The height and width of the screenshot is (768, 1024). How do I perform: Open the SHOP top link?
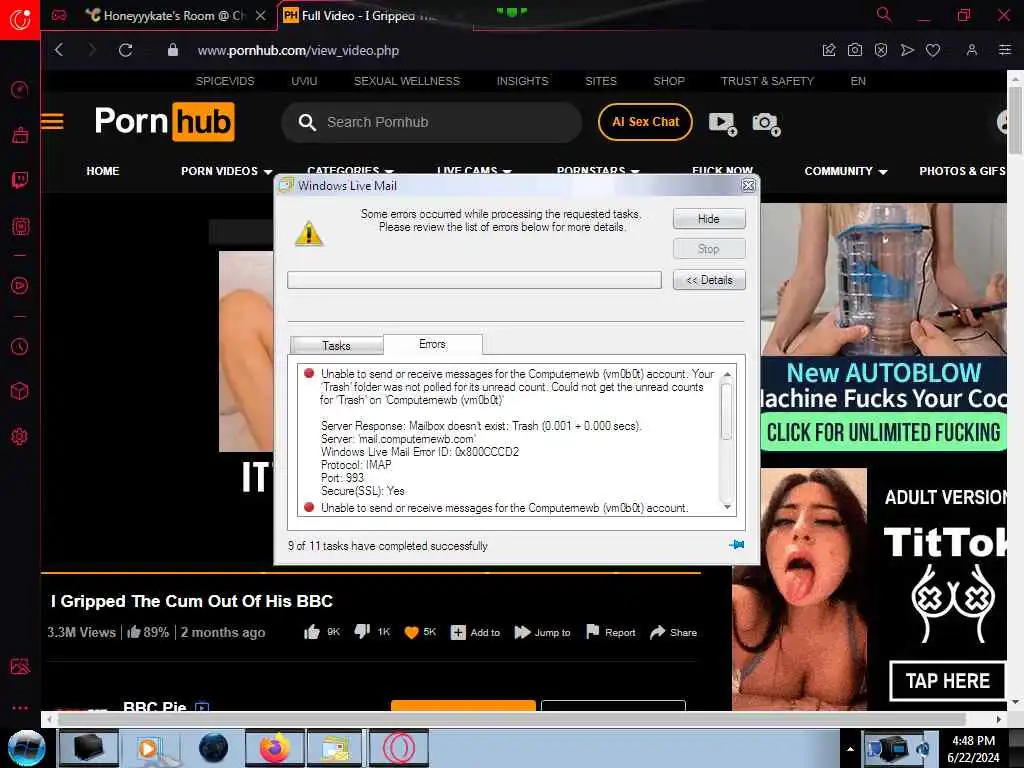point(669,81)
